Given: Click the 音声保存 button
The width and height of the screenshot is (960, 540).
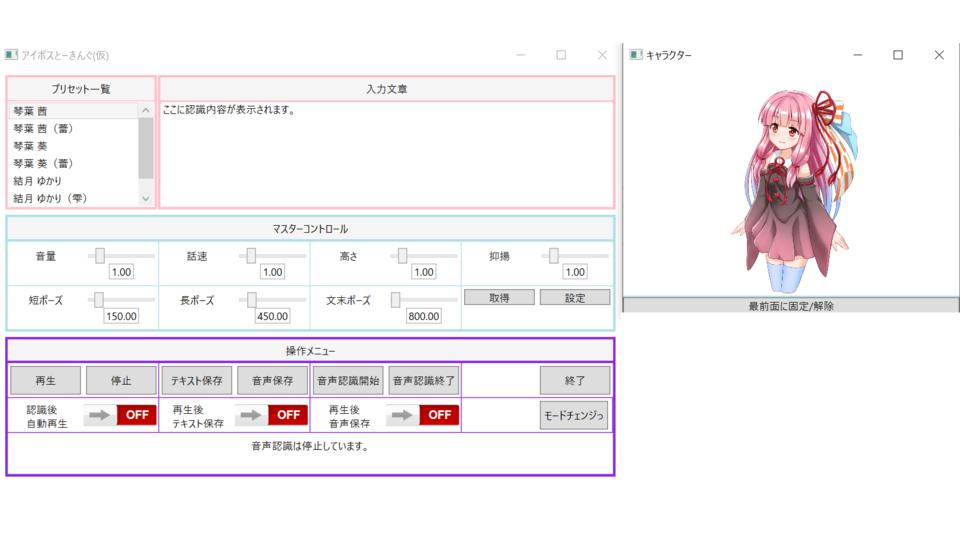Looking at the screenshot, I should tap(272, 380).
